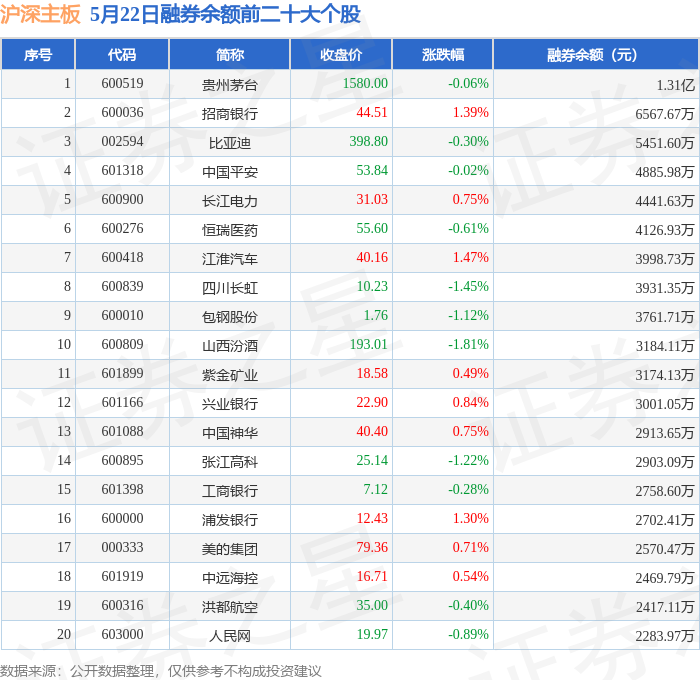Click the 数据来源 disclaimer footer text
Image resolution: width=700 pixels, height=680 pixels.
(x=161, y=671)
